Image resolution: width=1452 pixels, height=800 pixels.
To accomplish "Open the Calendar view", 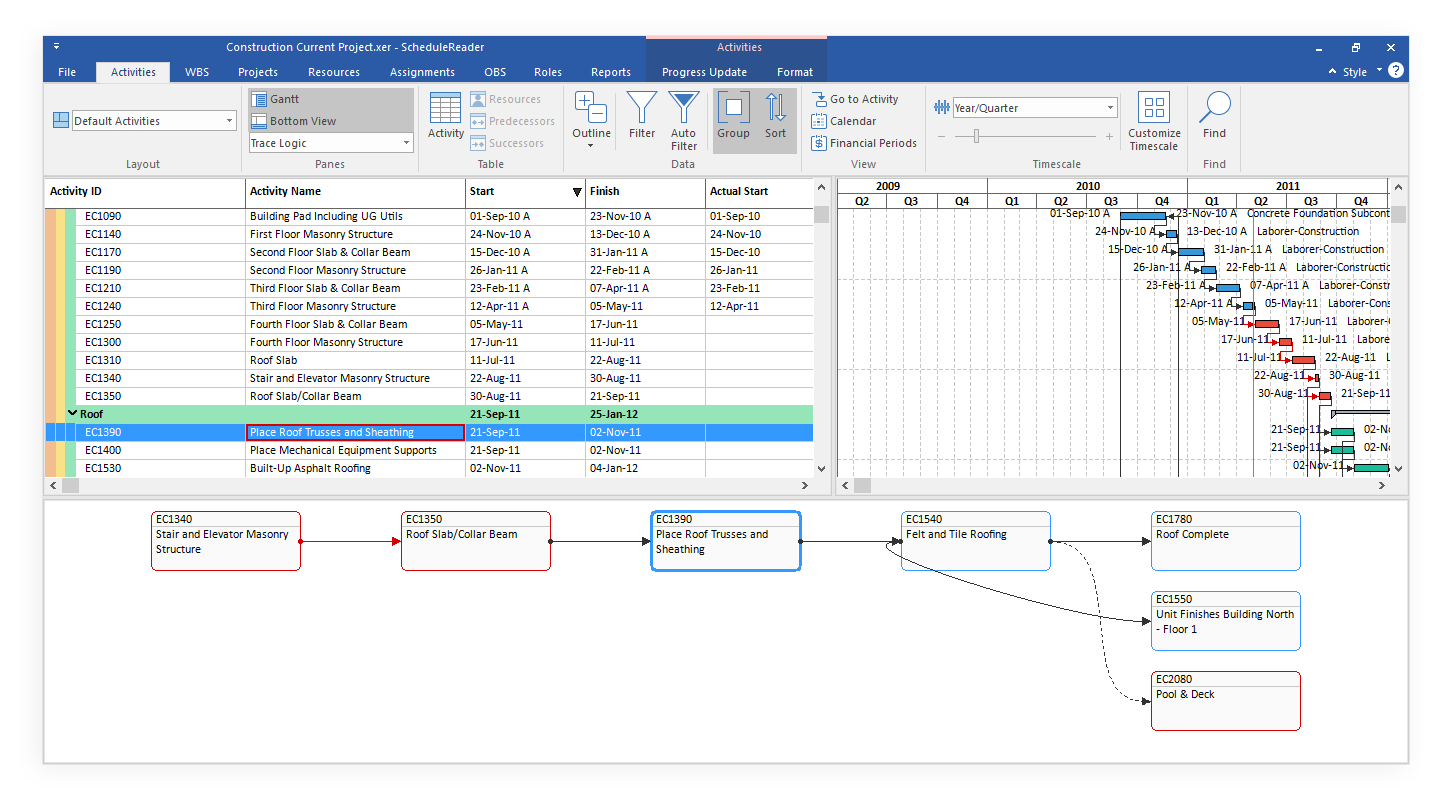I will tap(844, 121).
